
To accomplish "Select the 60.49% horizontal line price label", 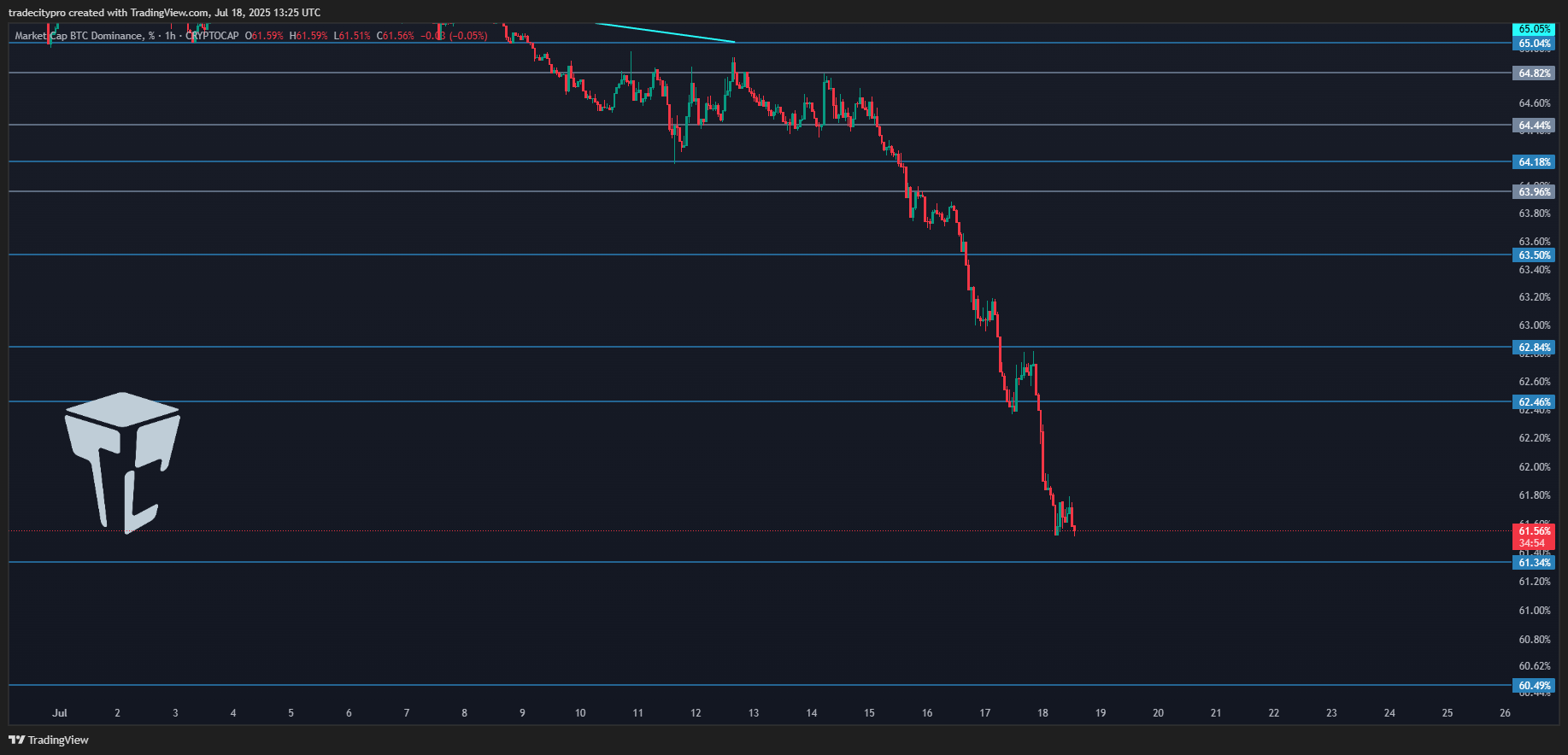I will [1534, 686].
